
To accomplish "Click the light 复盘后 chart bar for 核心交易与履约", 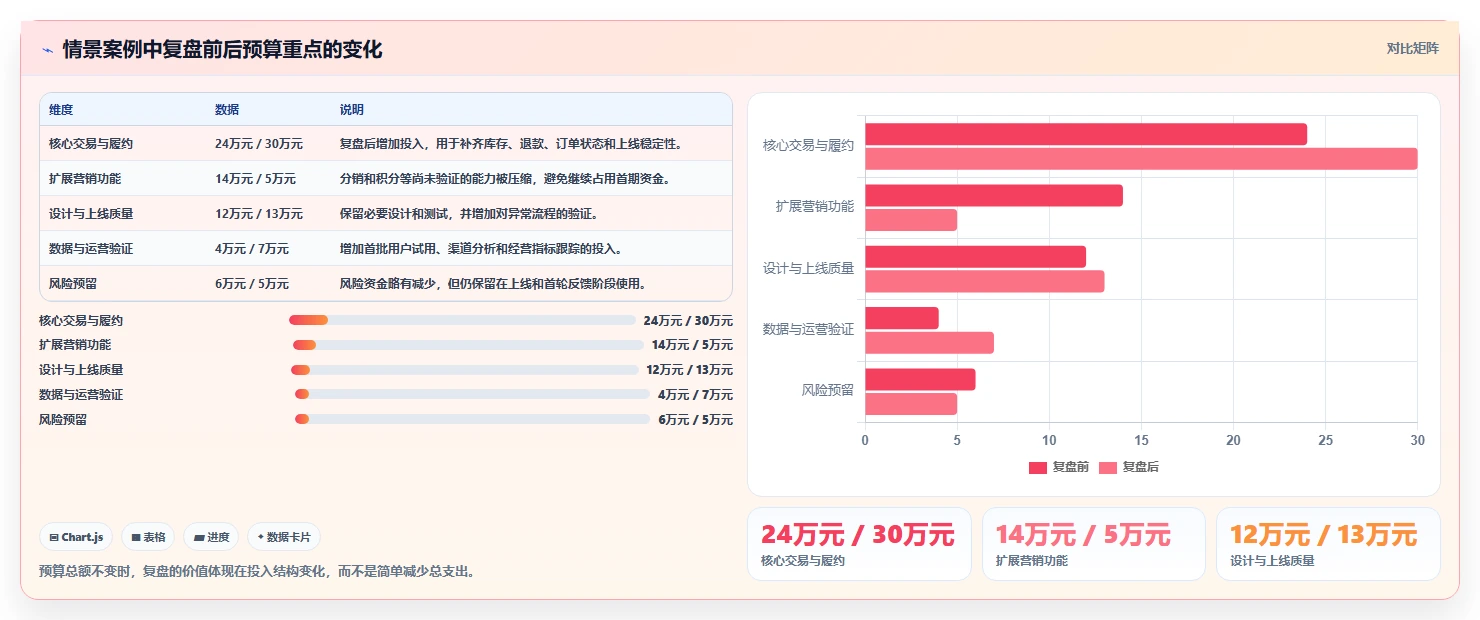I will (x=1141, y=158).
